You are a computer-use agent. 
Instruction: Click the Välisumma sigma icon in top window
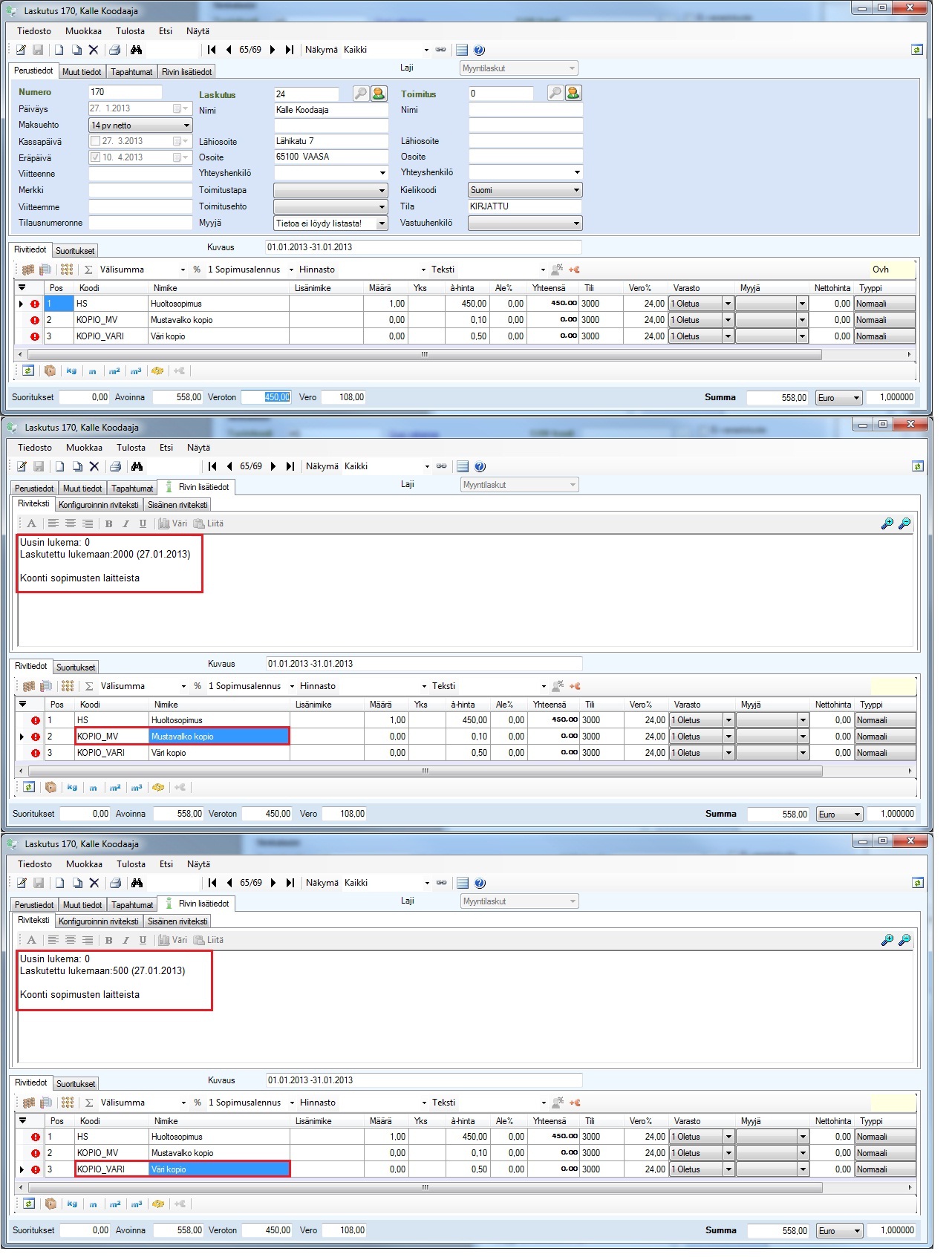tap(88, 270)
